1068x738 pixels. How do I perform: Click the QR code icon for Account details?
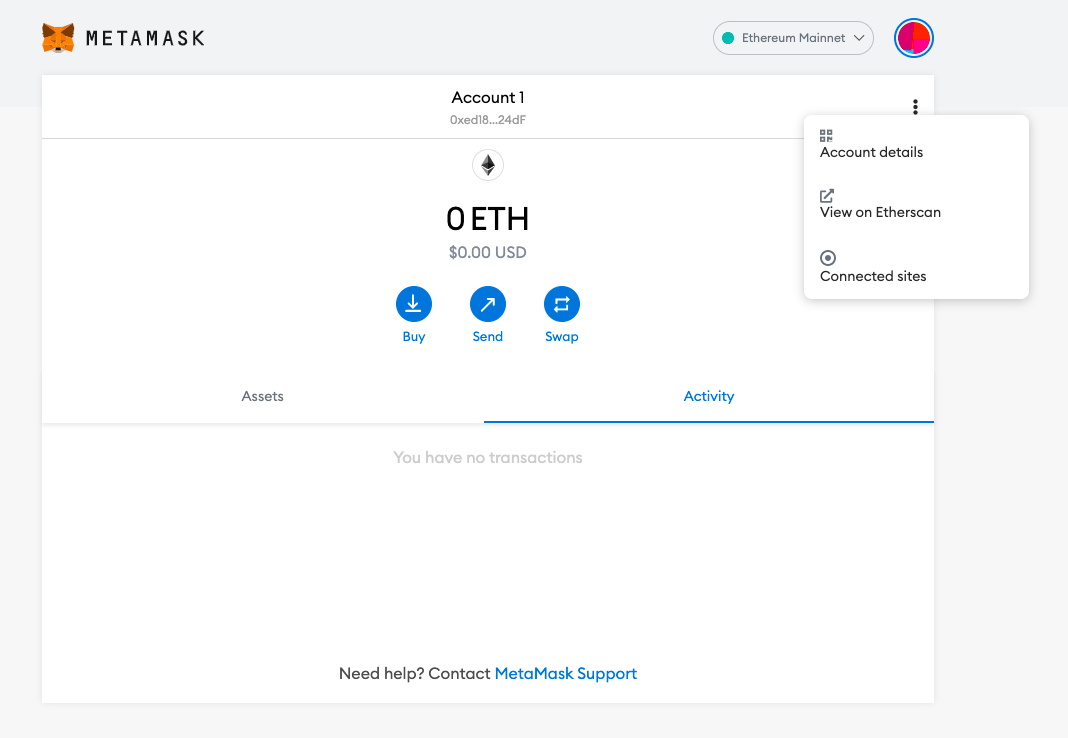(x=826, y=135)
